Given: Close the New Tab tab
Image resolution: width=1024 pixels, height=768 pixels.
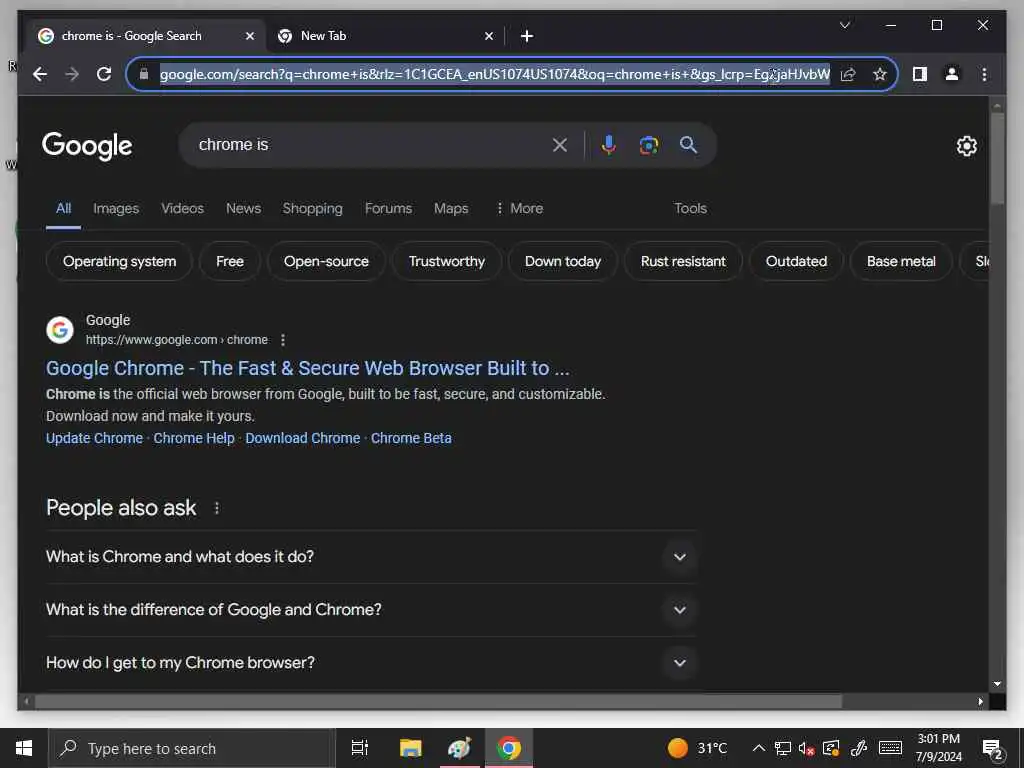Looking at the screenshot, I should 488,36.
